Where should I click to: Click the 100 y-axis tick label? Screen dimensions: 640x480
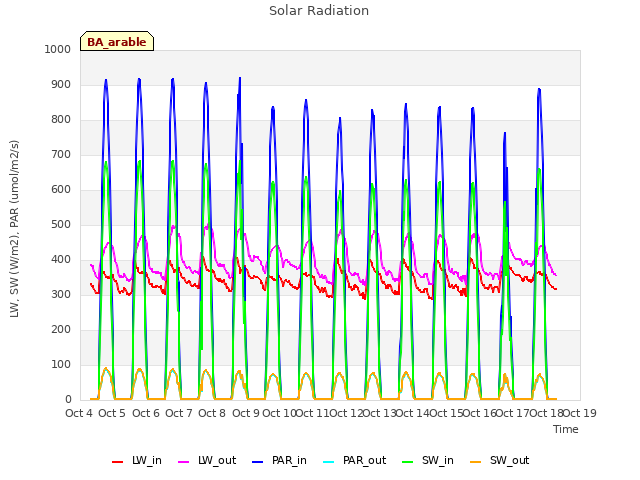pos(61,364)
